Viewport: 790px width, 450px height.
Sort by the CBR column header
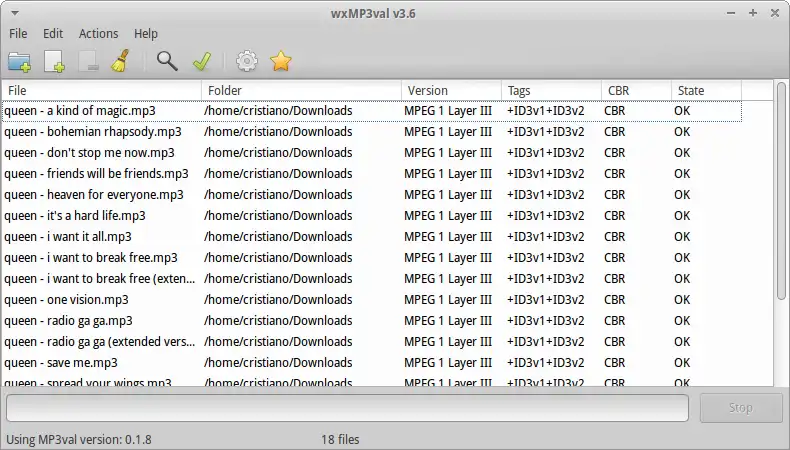(636, 91)
